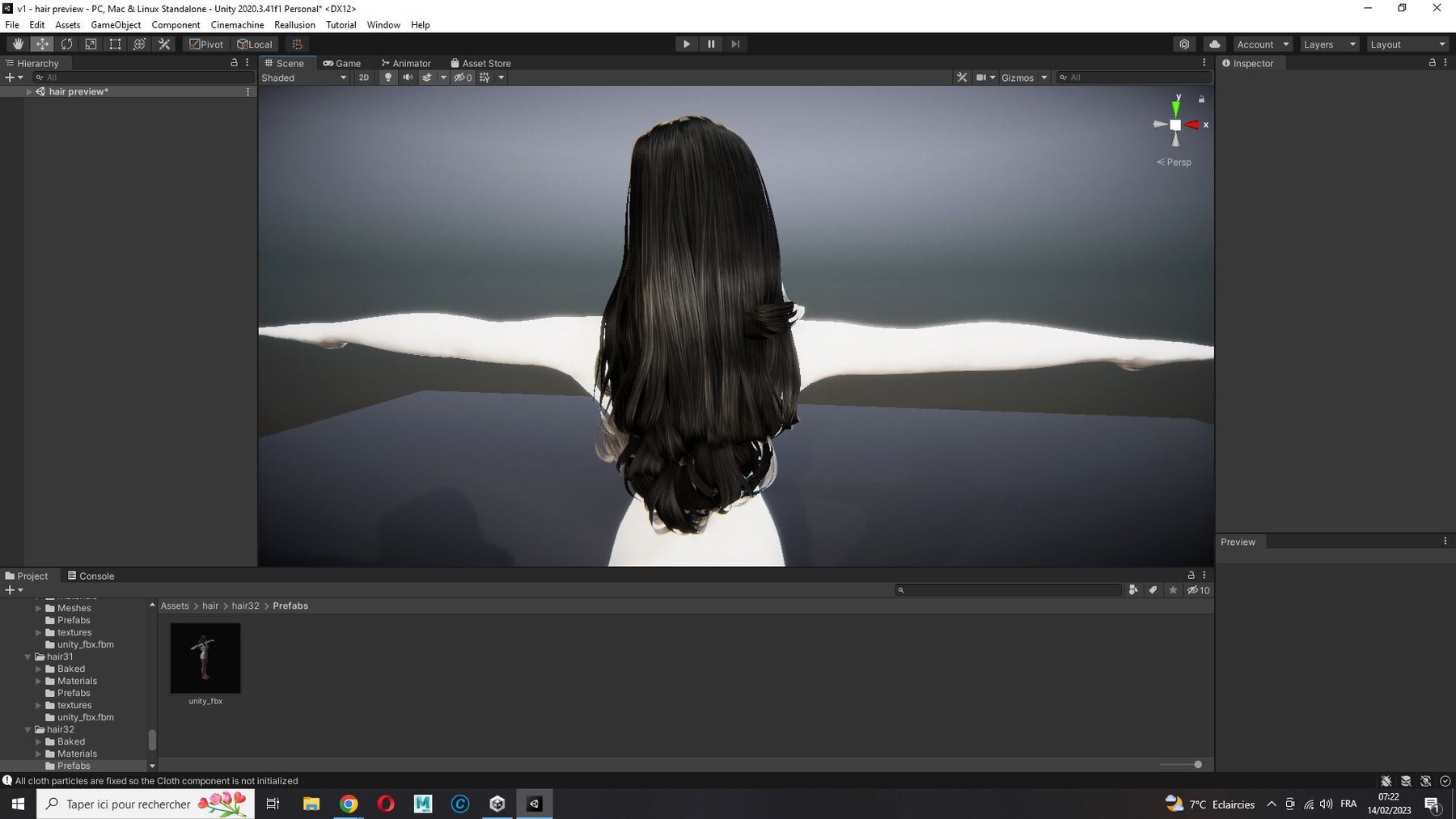The height and width of the screenshot is (819, 1456).
Task: Open Unity Collaborate icon
Action: [x=1184, y=44]
